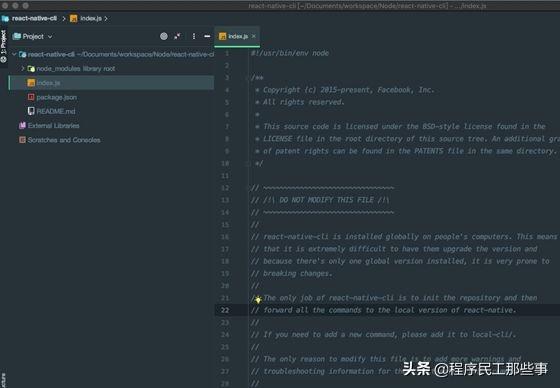Collapse the react-native-cli root folder
560x388 pixels.
click(14, 54)
